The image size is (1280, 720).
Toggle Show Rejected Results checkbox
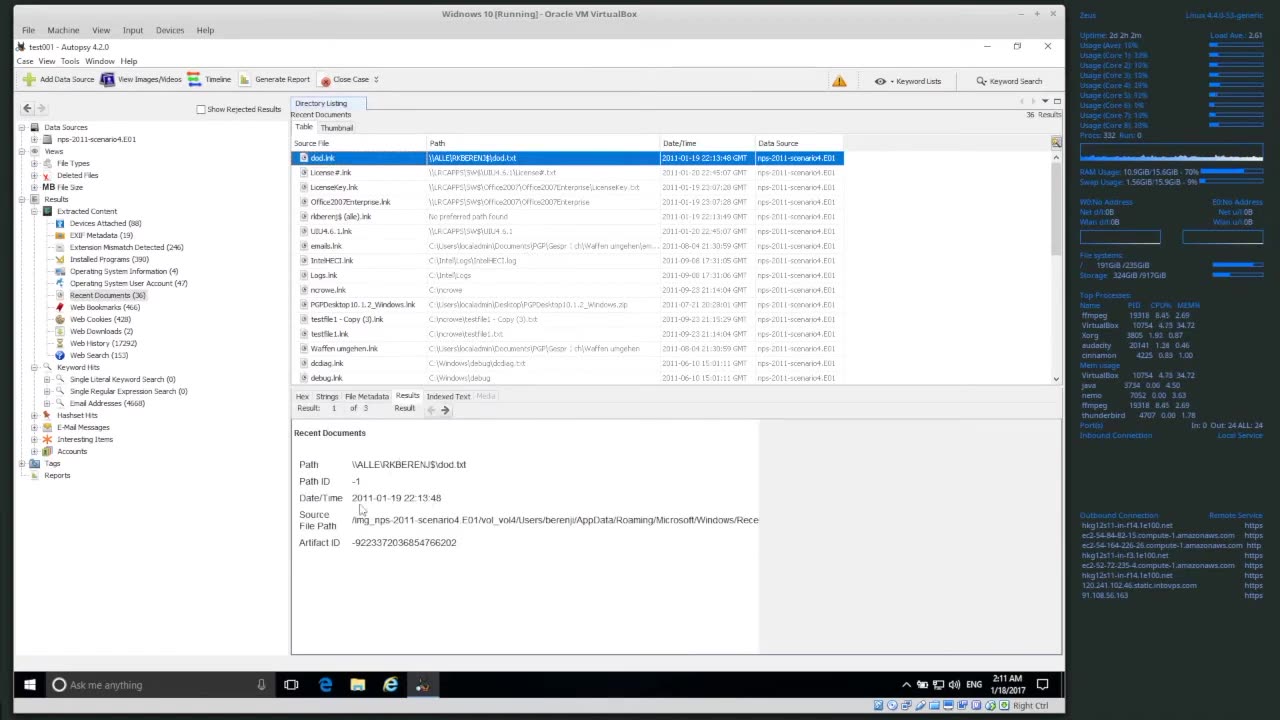pyautogui.click(x=201, y=109)
